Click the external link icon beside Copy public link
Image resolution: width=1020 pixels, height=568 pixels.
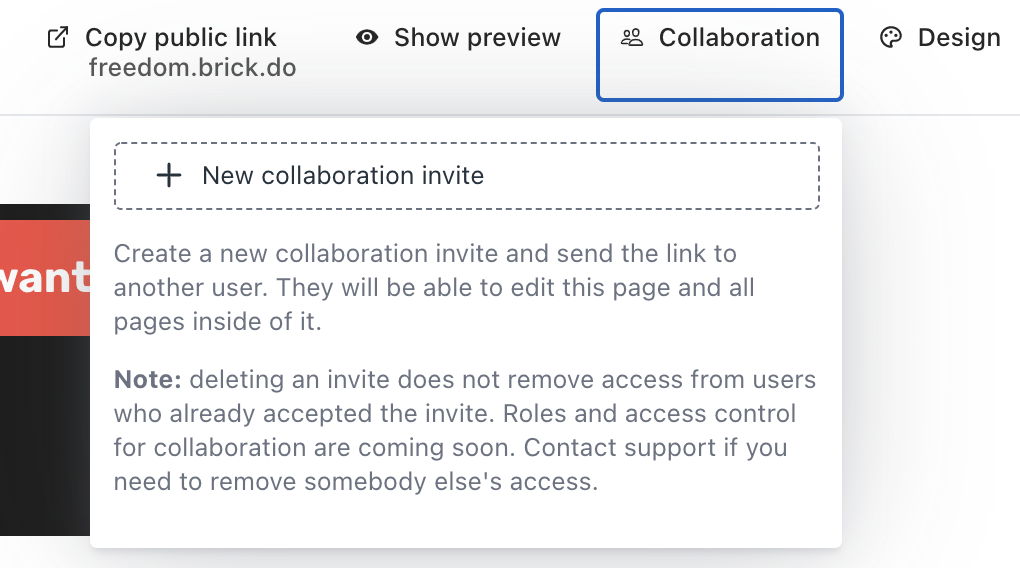[57, 38]
